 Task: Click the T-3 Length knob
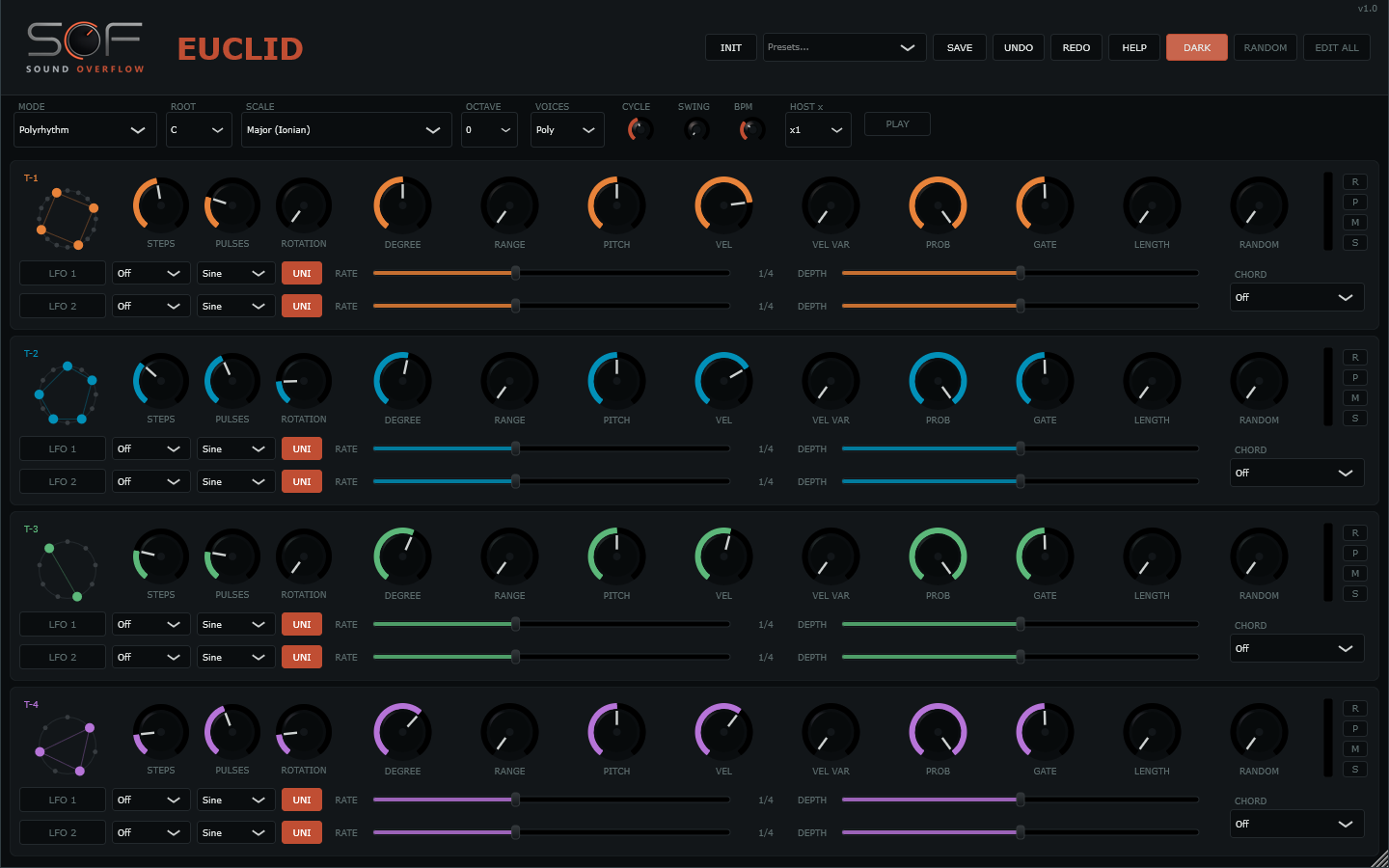point(1152,556)
